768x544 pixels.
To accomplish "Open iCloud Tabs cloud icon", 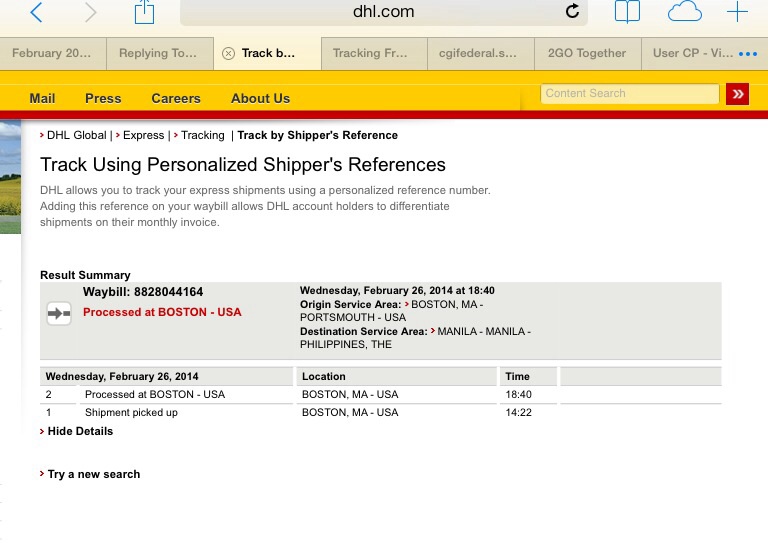I will click(685, 11).
